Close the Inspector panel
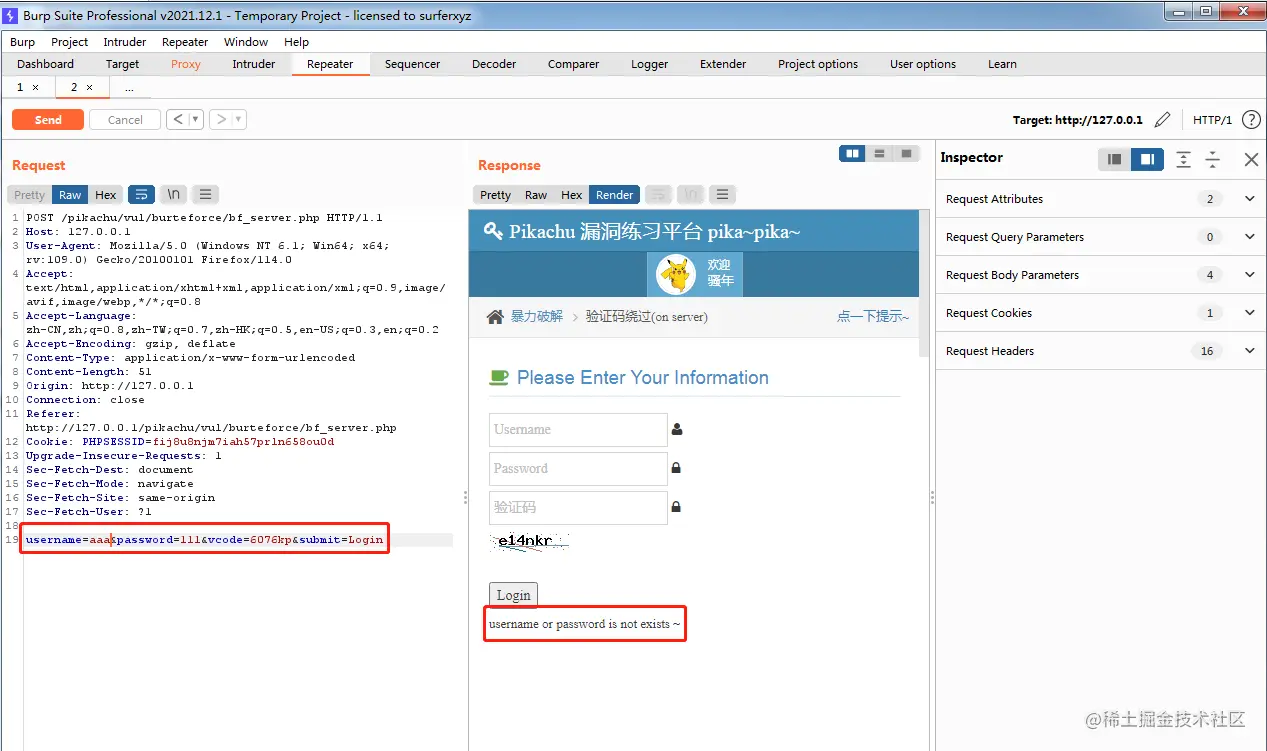This screenshot has width=1267, height=751. (1251, 159)
